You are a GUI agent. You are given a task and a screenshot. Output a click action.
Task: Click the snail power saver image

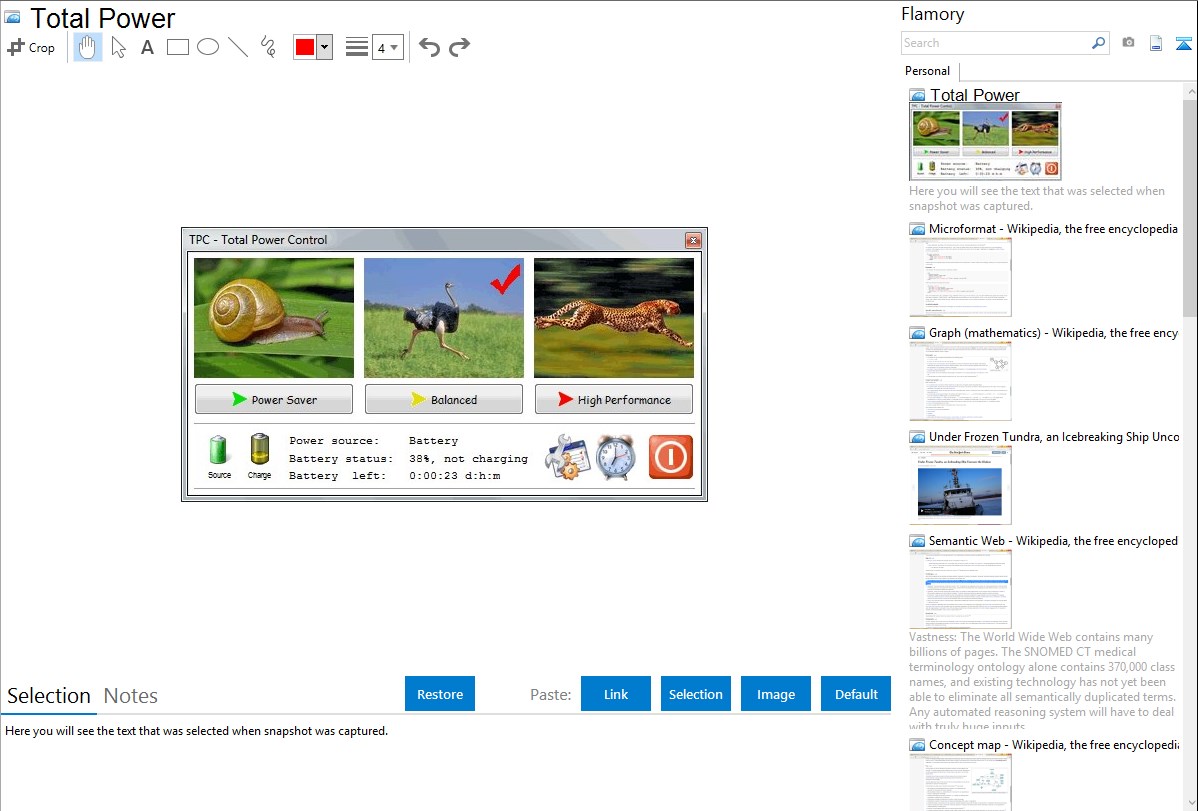274,318
